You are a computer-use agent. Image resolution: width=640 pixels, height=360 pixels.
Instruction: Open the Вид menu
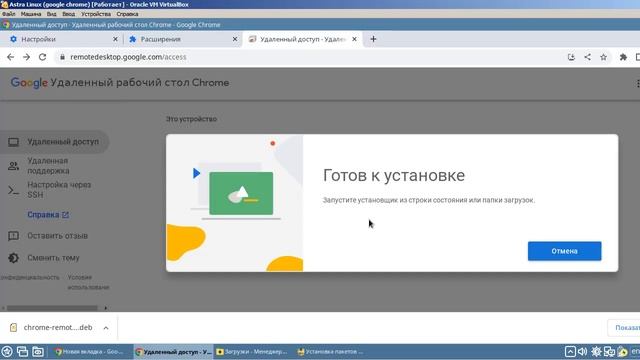51,14
